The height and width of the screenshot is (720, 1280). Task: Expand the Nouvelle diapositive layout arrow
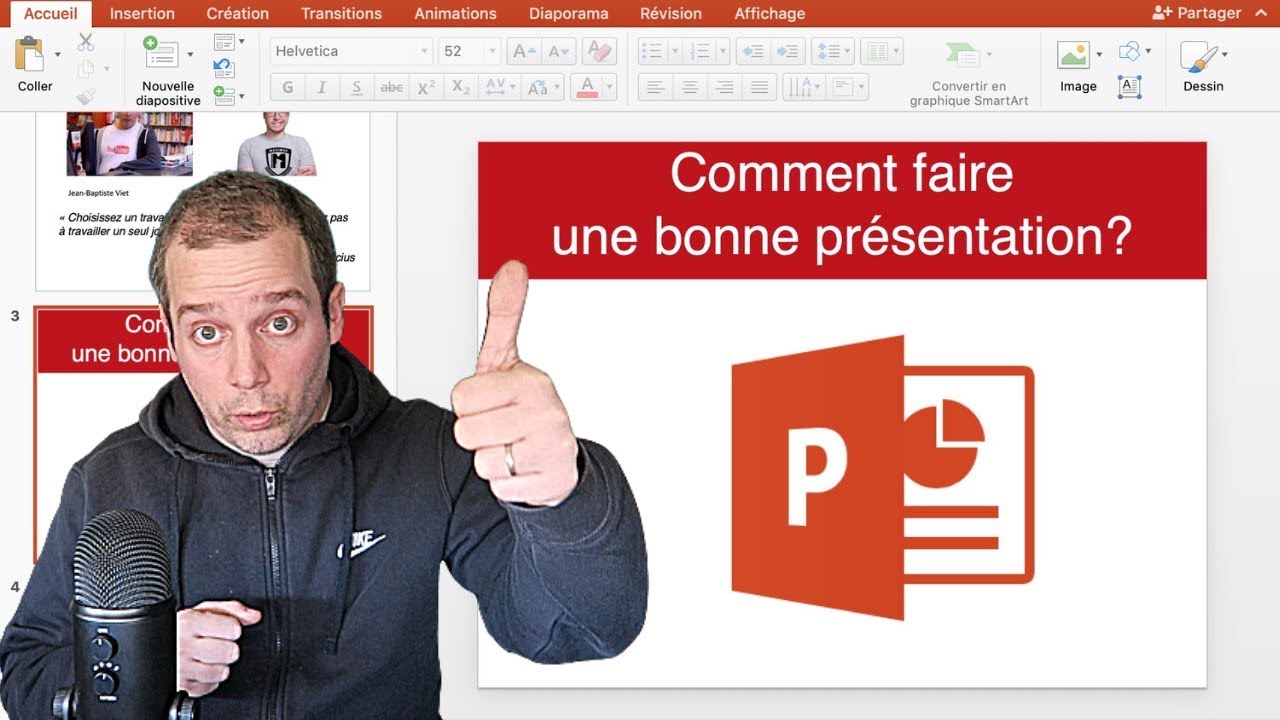pyautogui.click(x=190, y=54)
